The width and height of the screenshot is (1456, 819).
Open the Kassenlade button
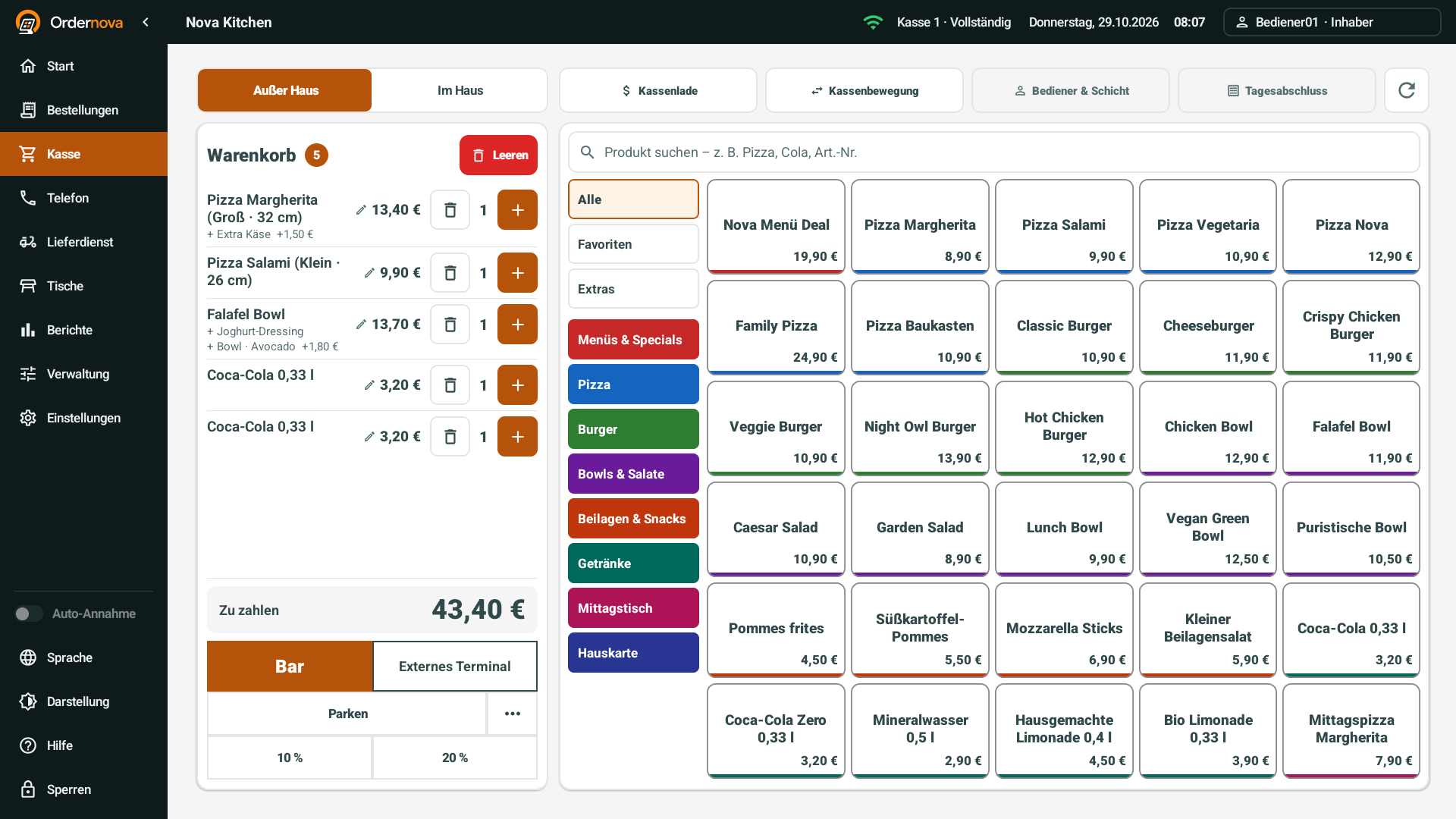(658, 90)
